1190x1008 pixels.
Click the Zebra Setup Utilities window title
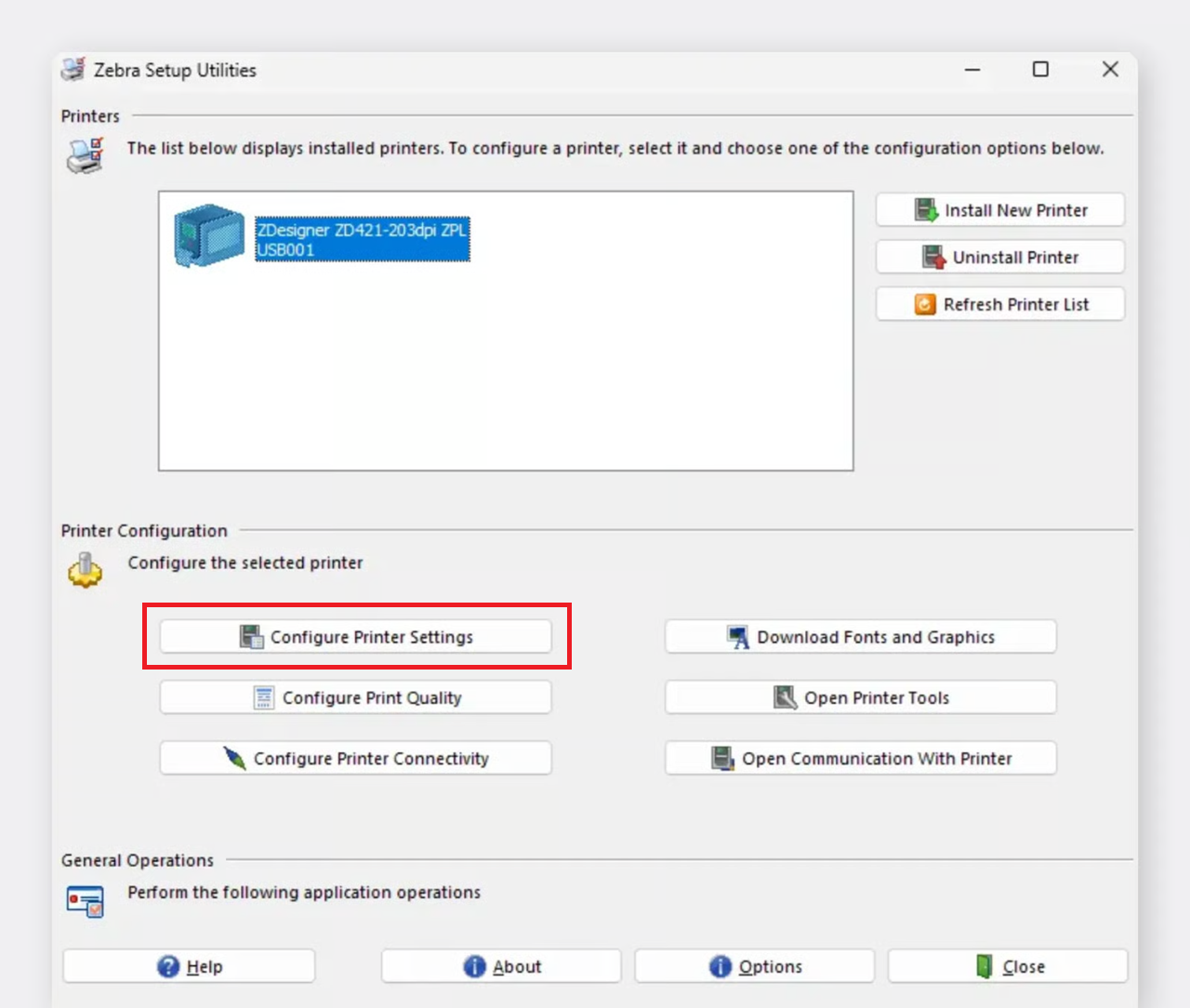click(x=175, y=70)
